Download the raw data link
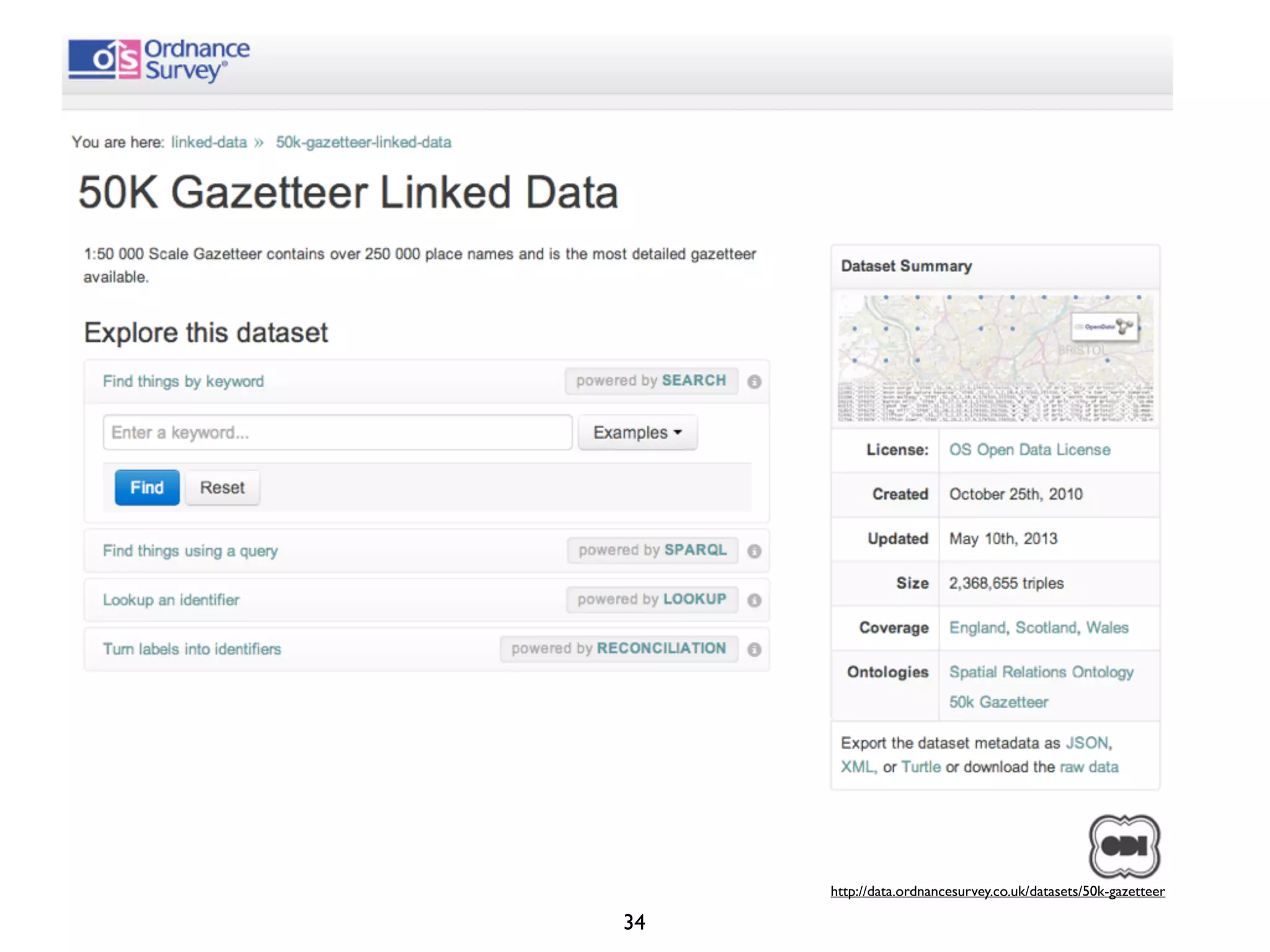The width and height of the screenshot is (1270, 952). (1089, 767)
